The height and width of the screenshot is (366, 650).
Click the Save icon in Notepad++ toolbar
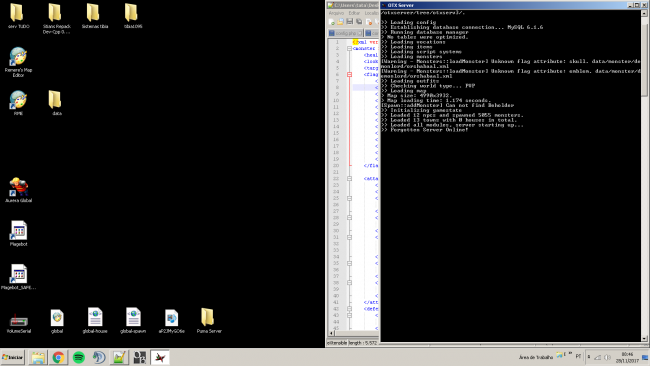(349, 22)
